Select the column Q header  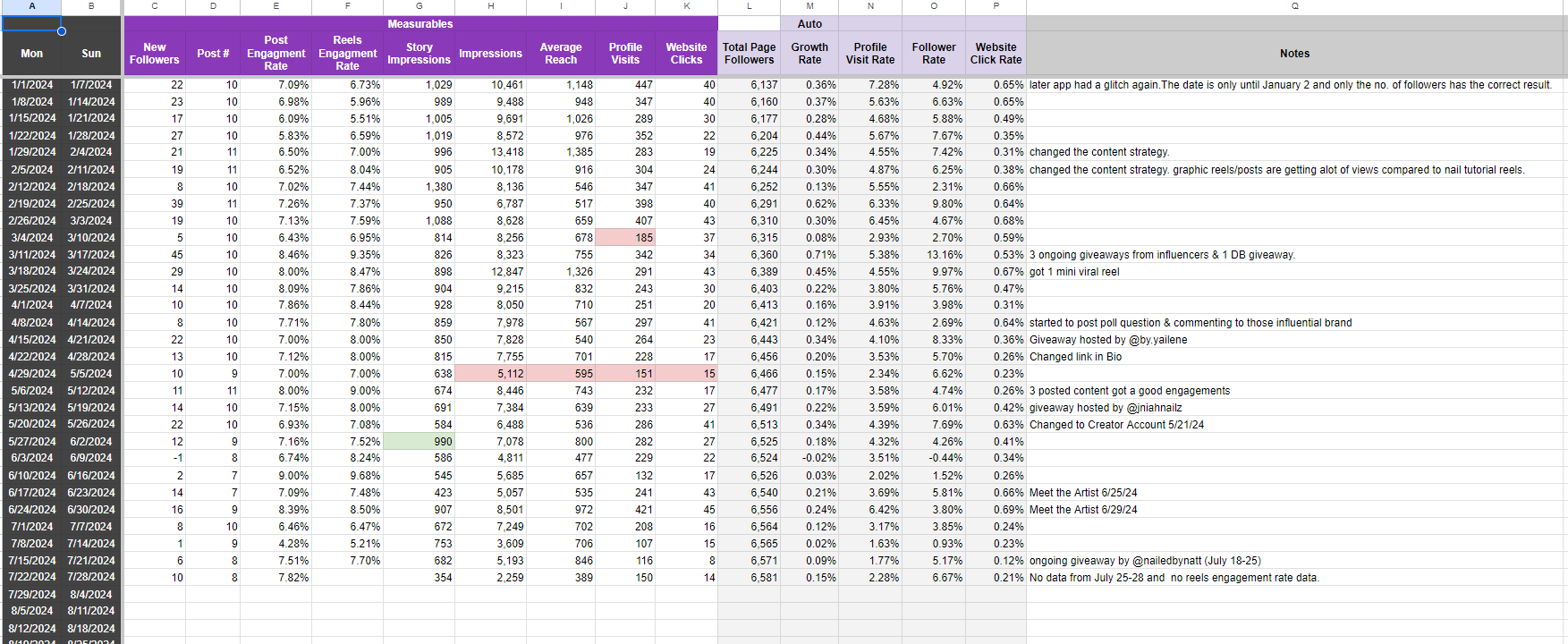click(x=1295, y=6)
